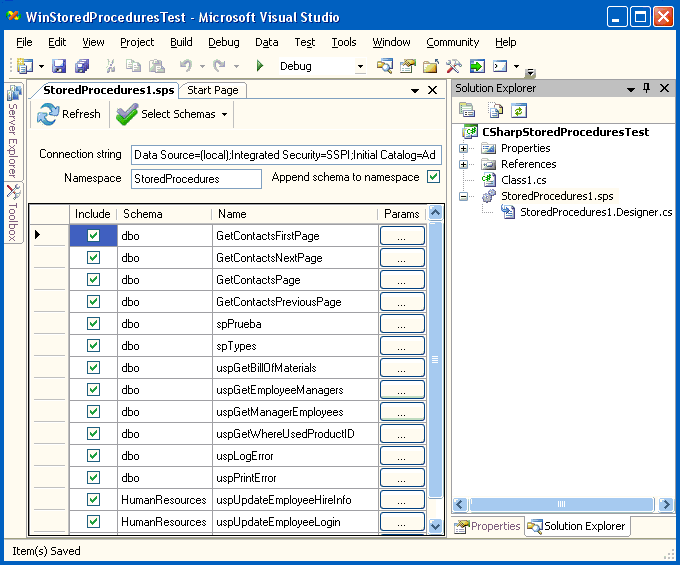Click the New Project toolbar icon
The image size is (680, 565).
25,66
